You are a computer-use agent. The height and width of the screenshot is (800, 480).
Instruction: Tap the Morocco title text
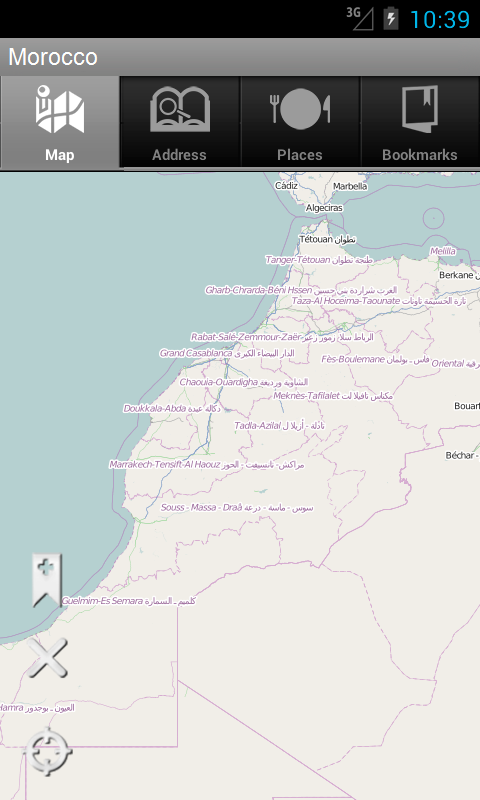click(53, 57)
